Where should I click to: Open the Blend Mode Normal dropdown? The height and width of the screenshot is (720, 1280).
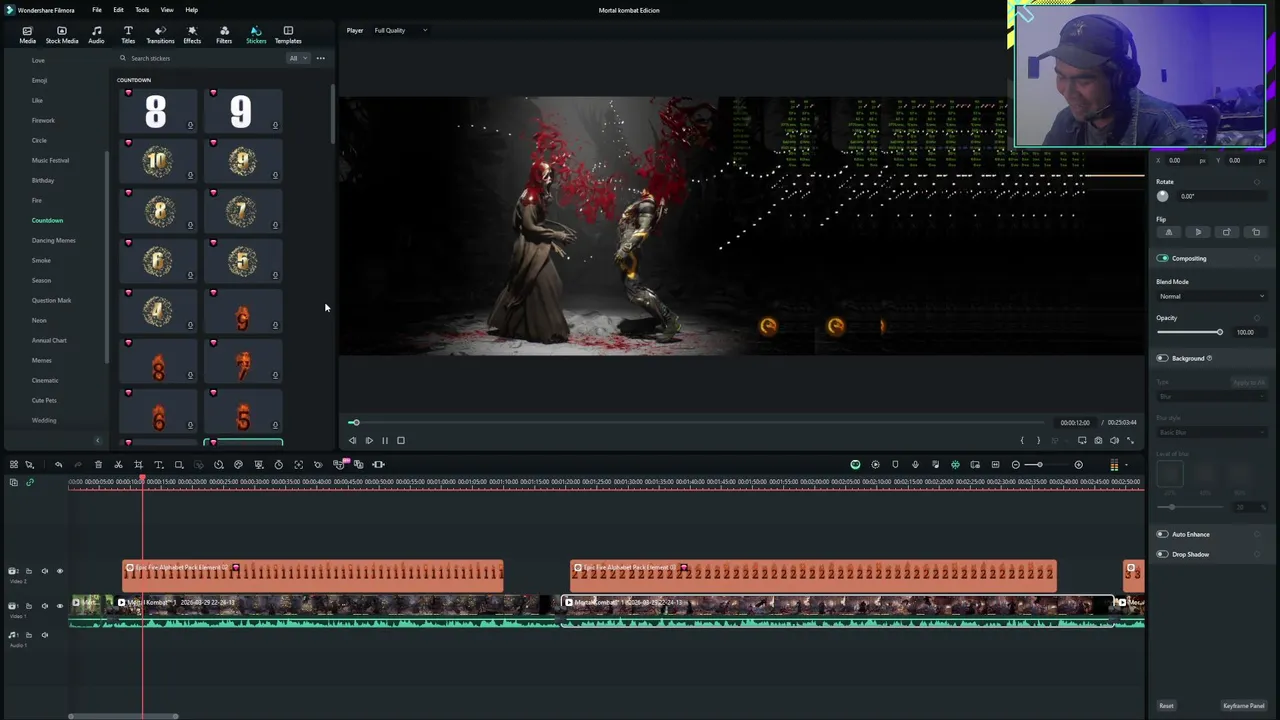pyautogui.click(x=1211, y=297)
